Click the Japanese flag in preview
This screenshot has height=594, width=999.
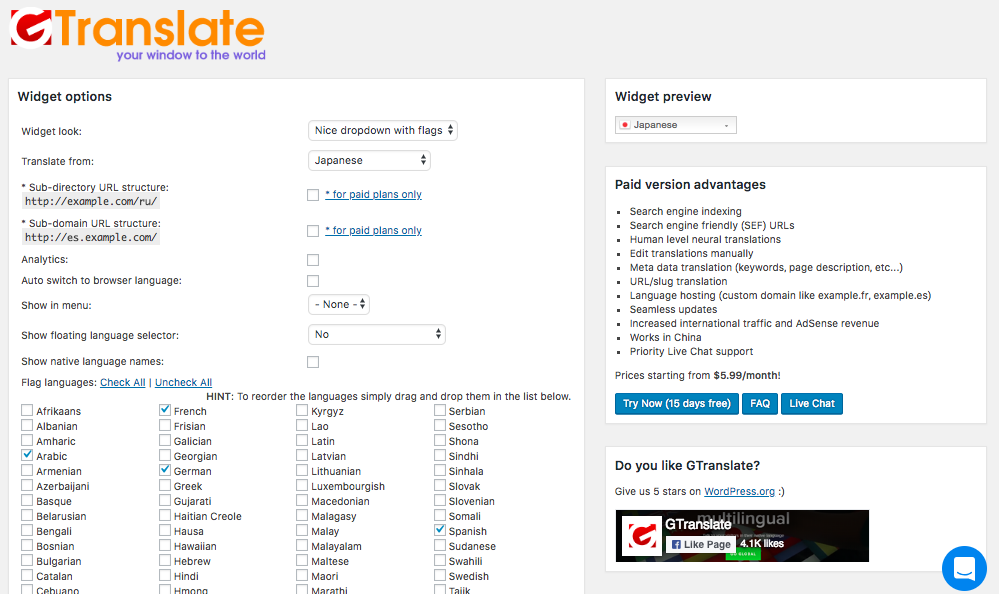pos(625,125)
